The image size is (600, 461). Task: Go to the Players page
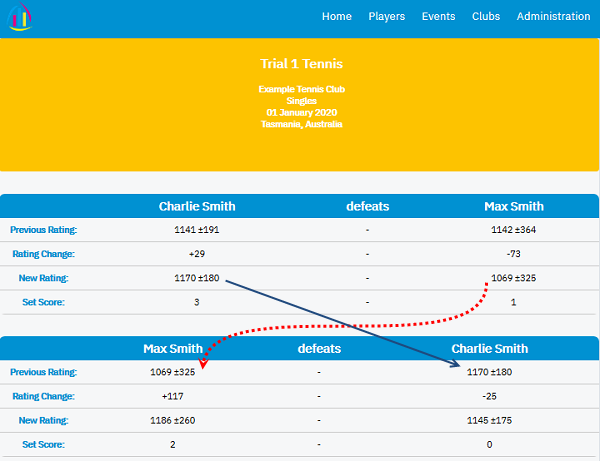[386, 17]
